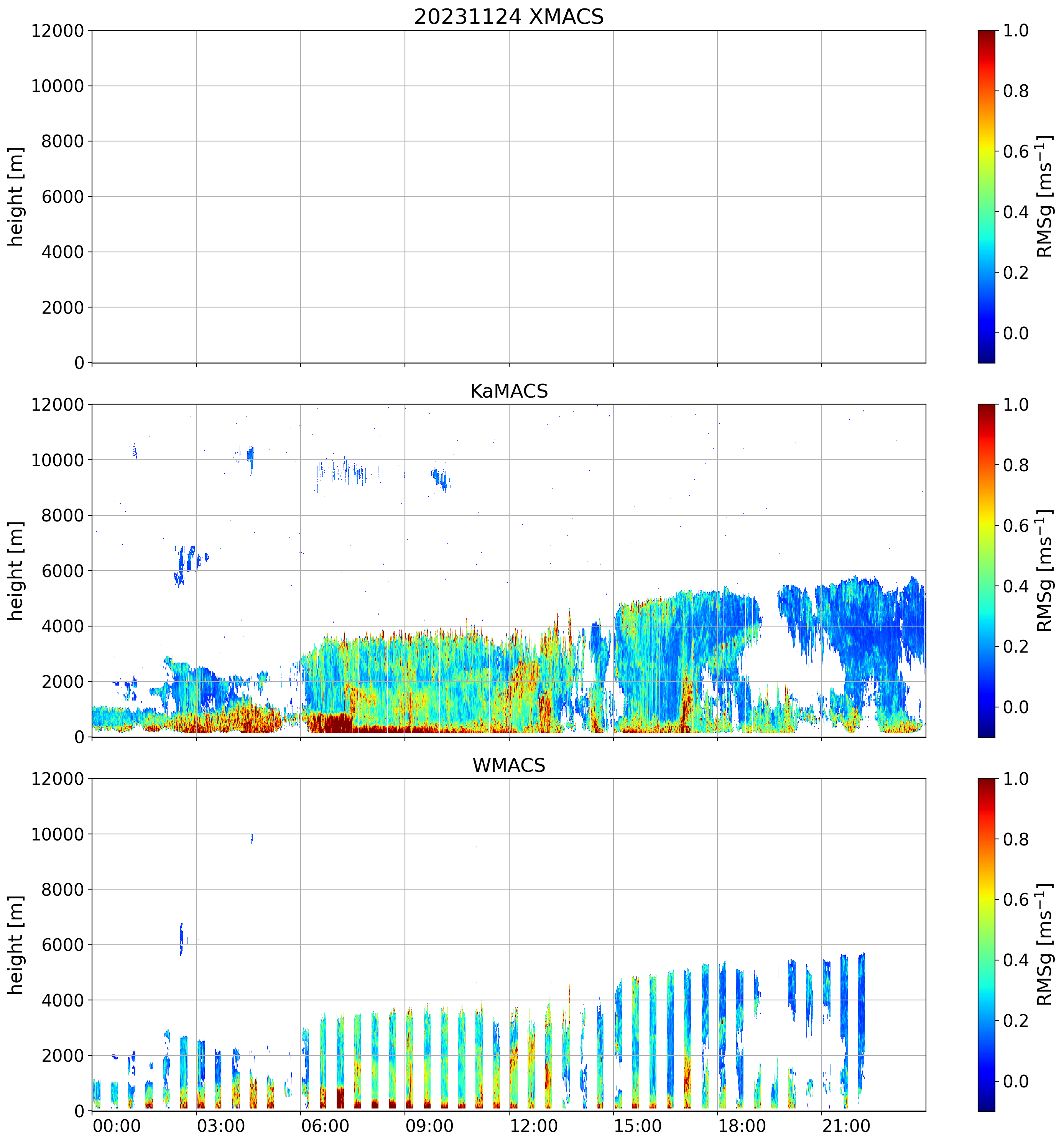Click the WMACS panel title
The image size is (1064, 1143).
(x=508, y=765)
